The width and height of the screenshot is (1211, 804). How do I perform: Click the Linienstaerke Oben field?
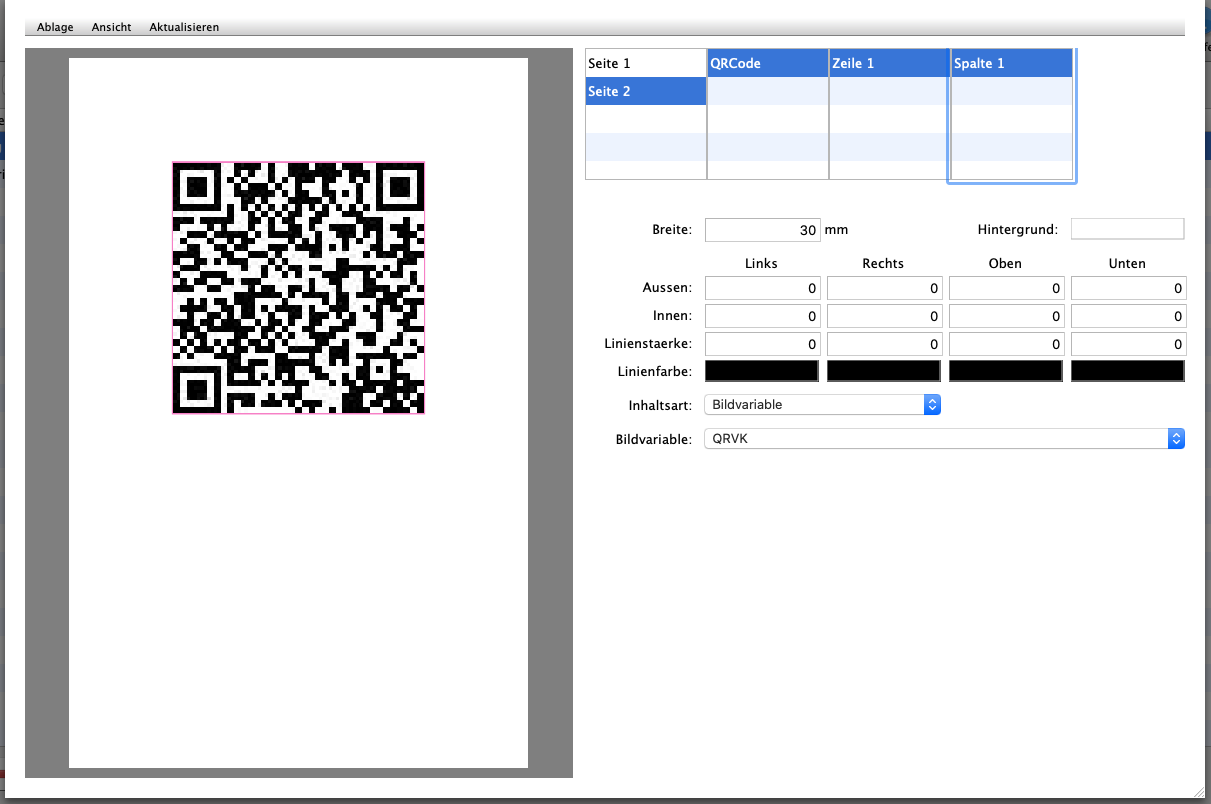click(x=1007, y=344)
